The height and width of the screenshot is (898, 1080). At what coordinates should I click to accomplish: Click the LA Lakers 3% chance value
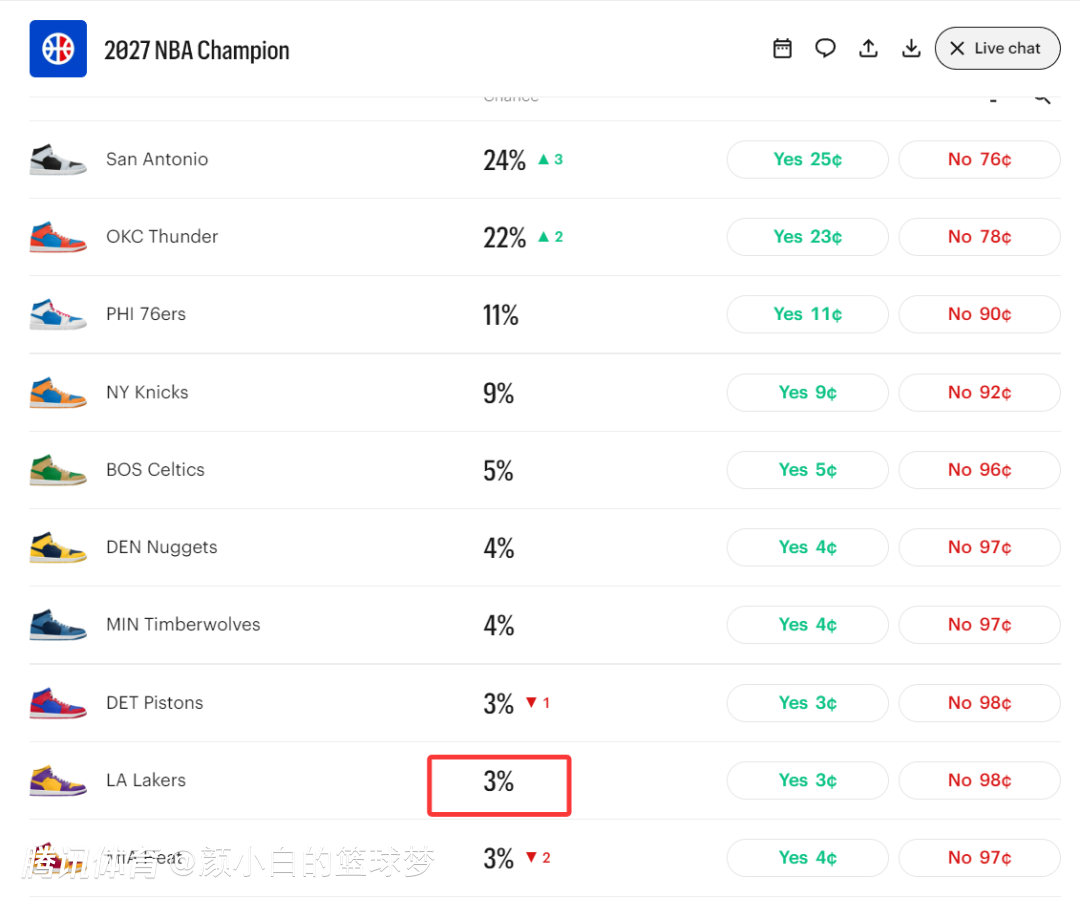coord(498,782)
